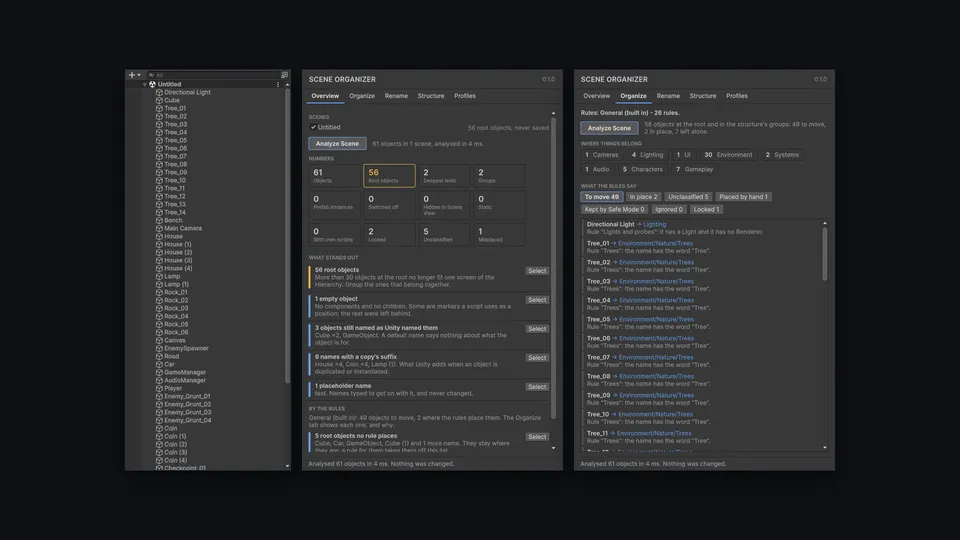The width and height of the screenshot is (960, 540).
Task: Toggle the Unclassified 5 filter
Action: click(x=688, y=197)
